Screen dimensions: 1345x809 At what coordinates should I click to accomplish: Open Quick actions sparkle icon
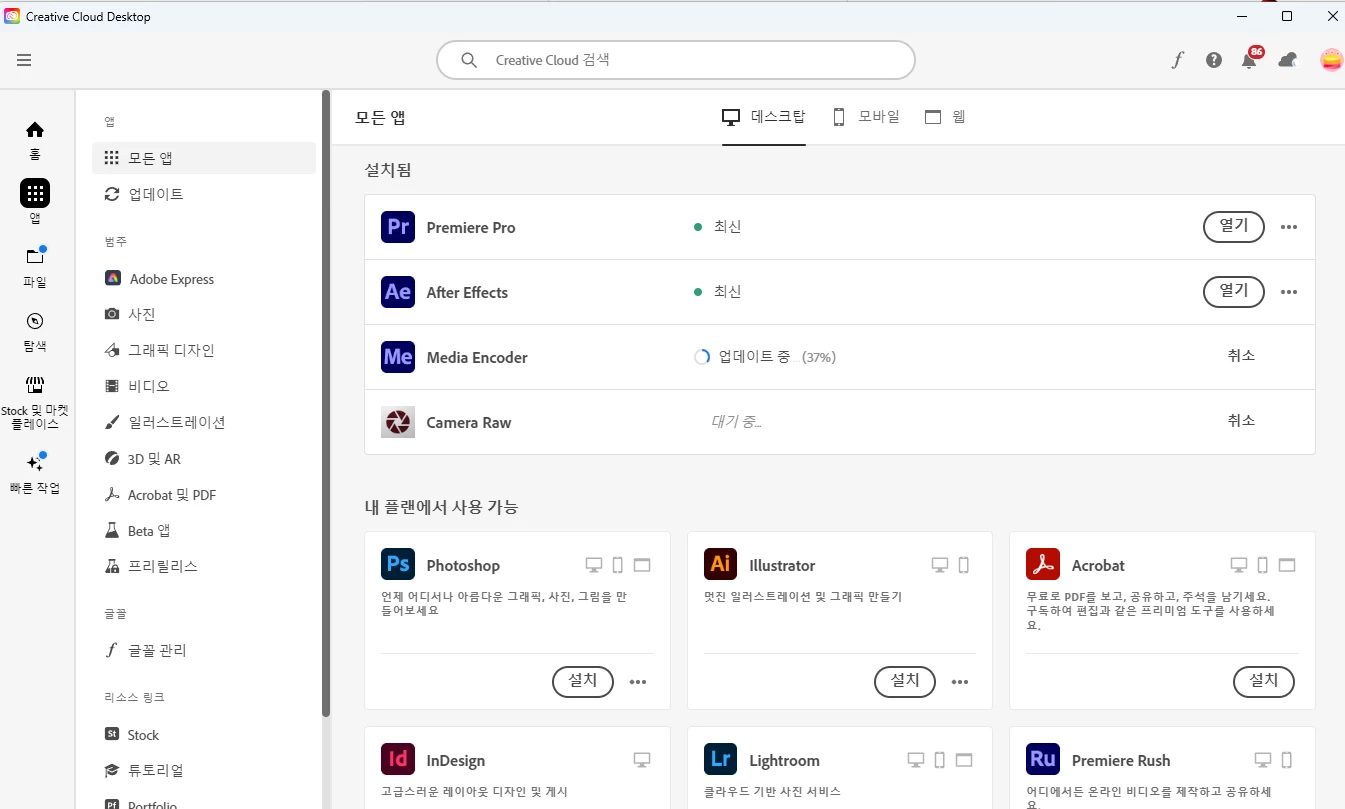pyautogui.click(x=35, y=463)
